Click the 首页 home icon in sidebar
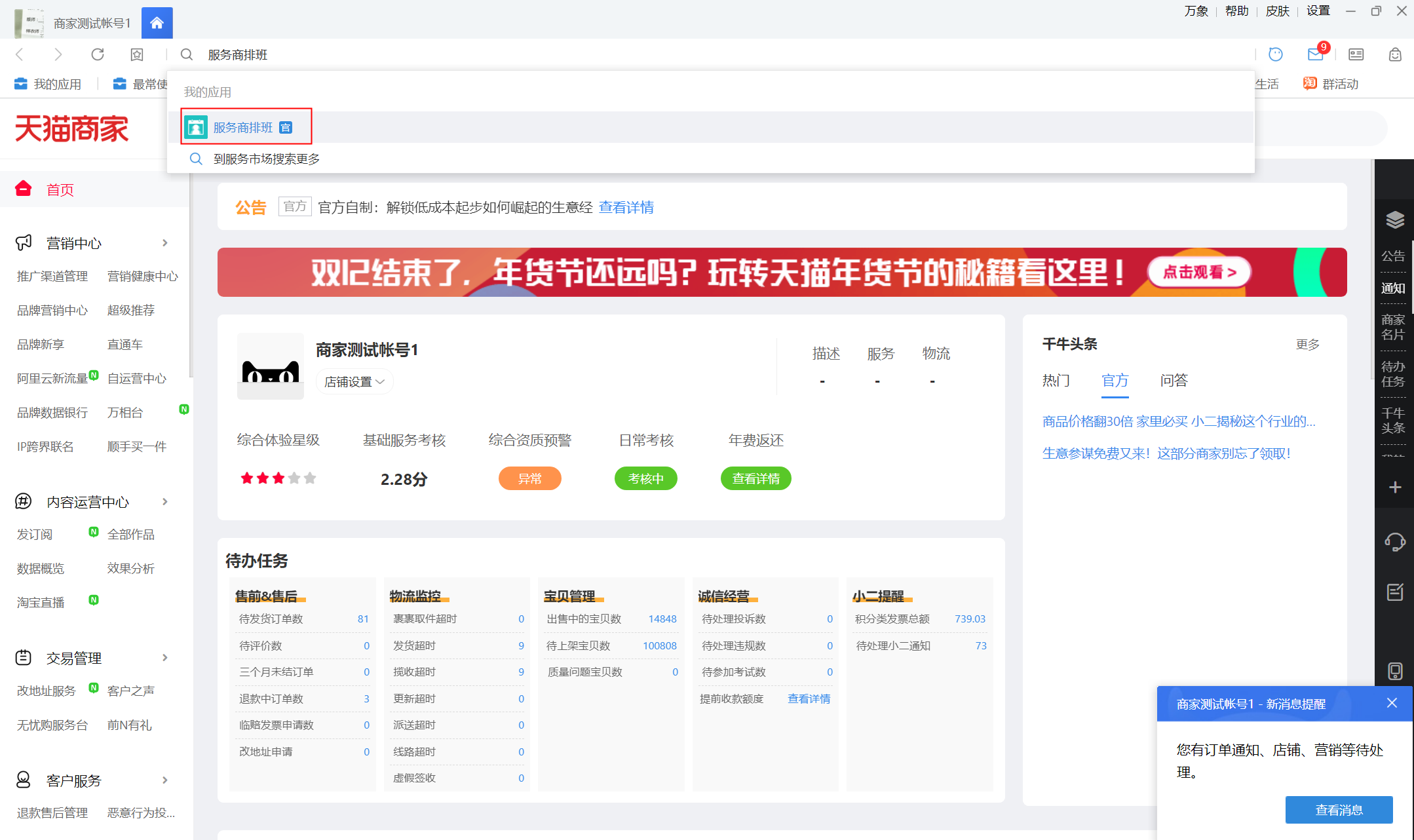This screenshot has height=840, width=1414. (x=24, y=189)
